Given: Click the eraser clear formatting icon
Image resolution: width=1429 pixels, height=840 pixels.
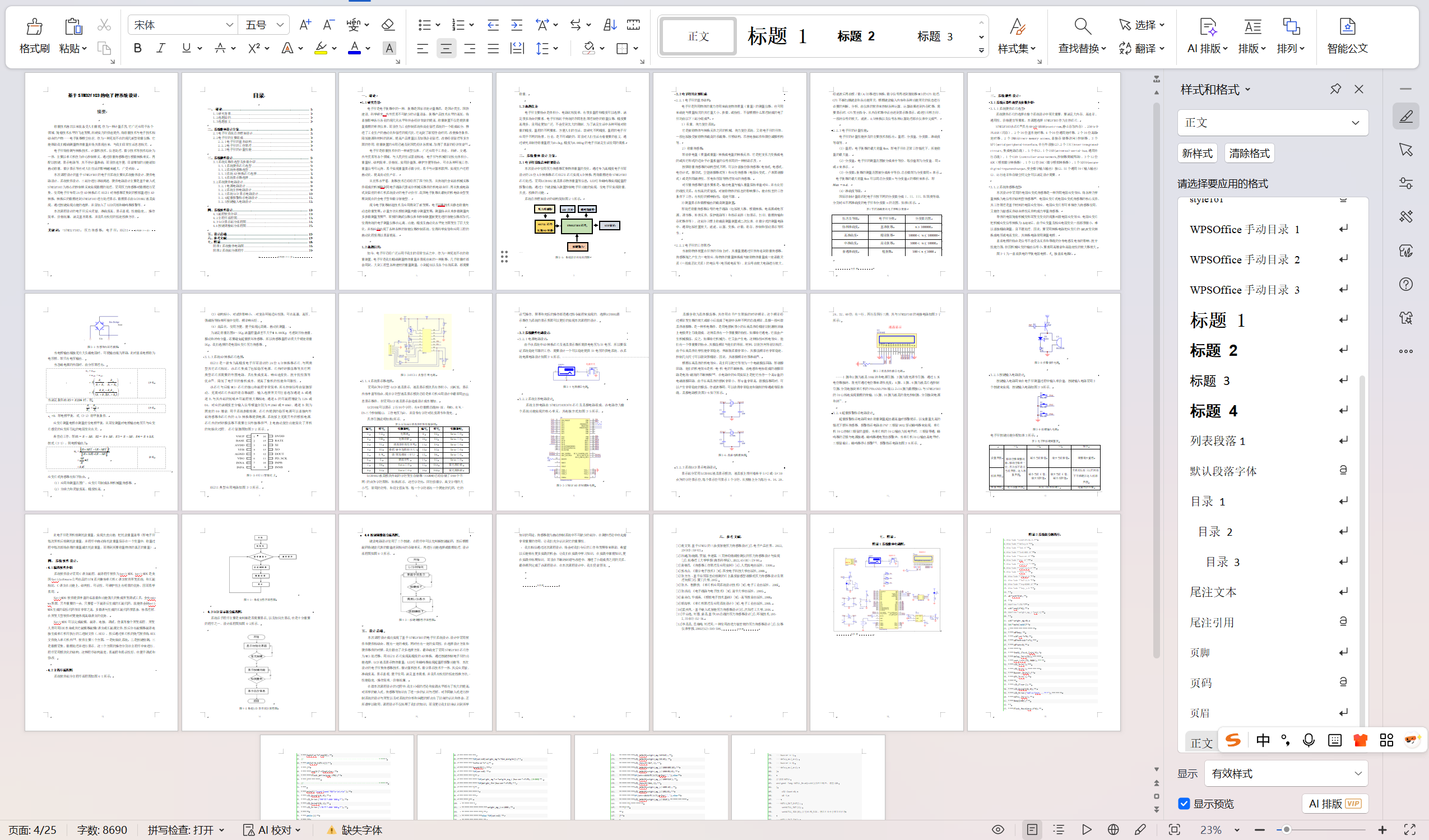Looking at the screenshot, I should [388, 25].
